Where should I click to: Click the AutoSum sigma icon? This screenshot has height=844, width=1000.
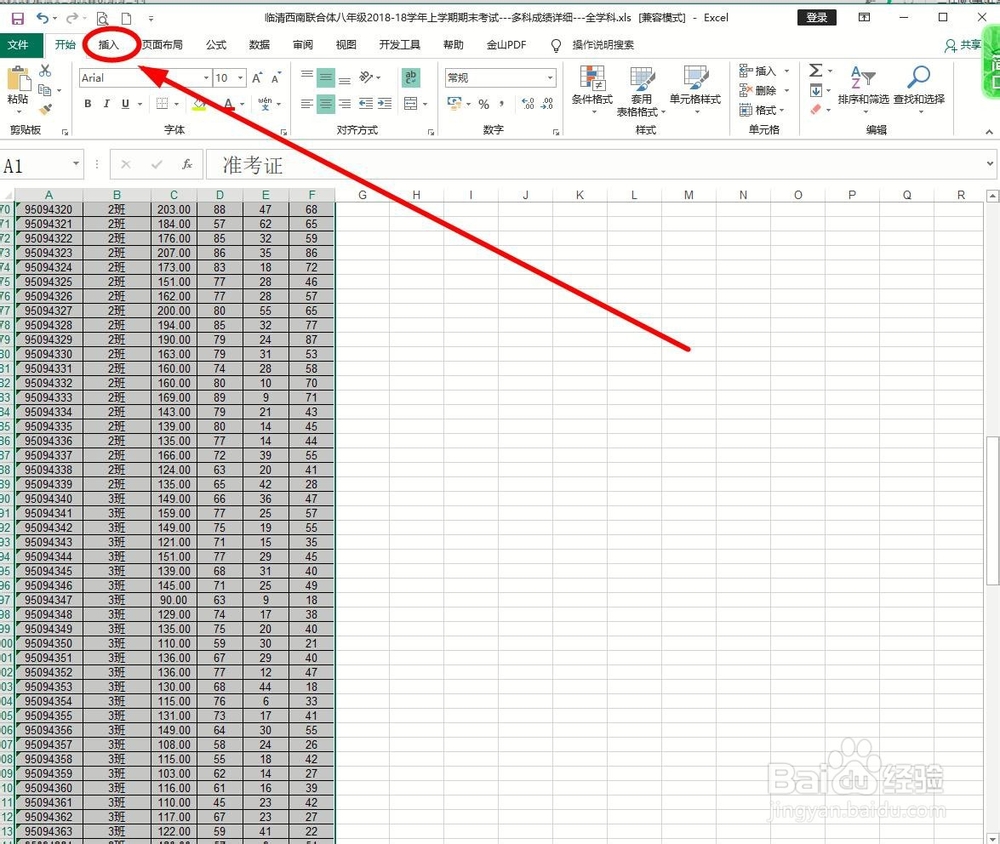pos(816,70)
